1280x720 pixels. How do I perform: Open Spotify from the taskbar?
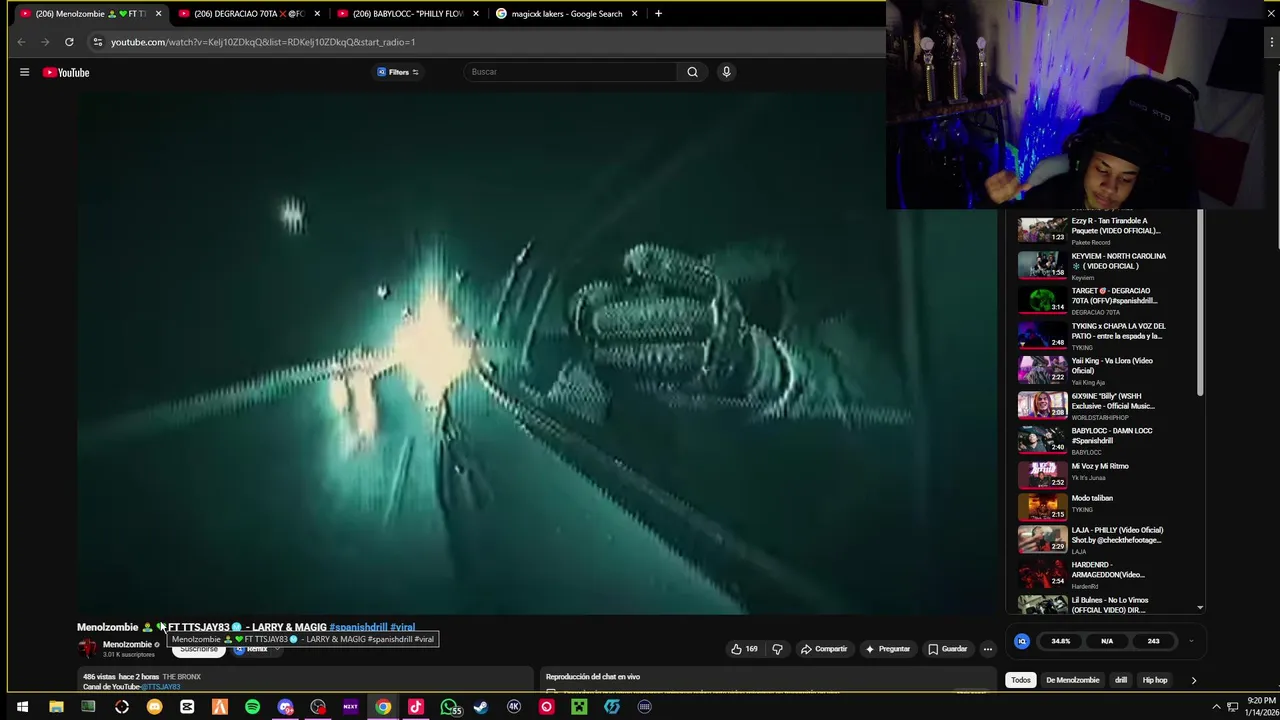point(252,707)
